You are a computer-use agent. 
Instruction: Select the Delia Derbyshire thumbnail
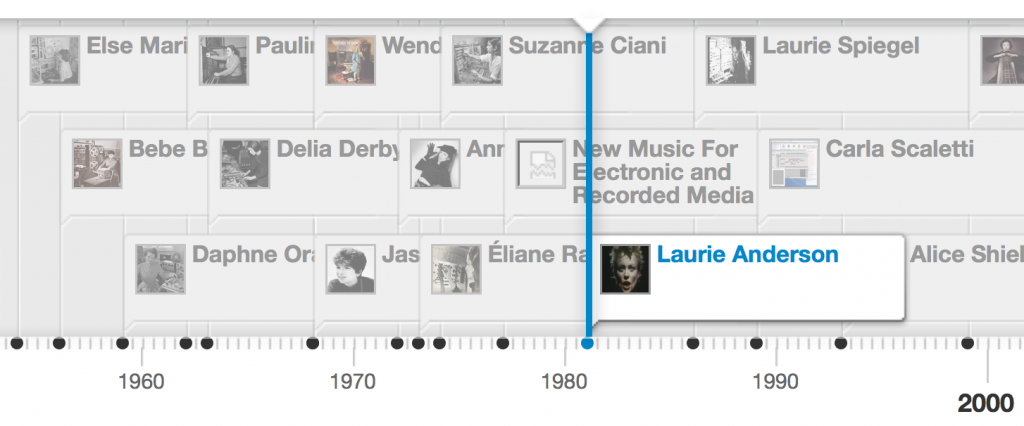click(x=245, y=164)
